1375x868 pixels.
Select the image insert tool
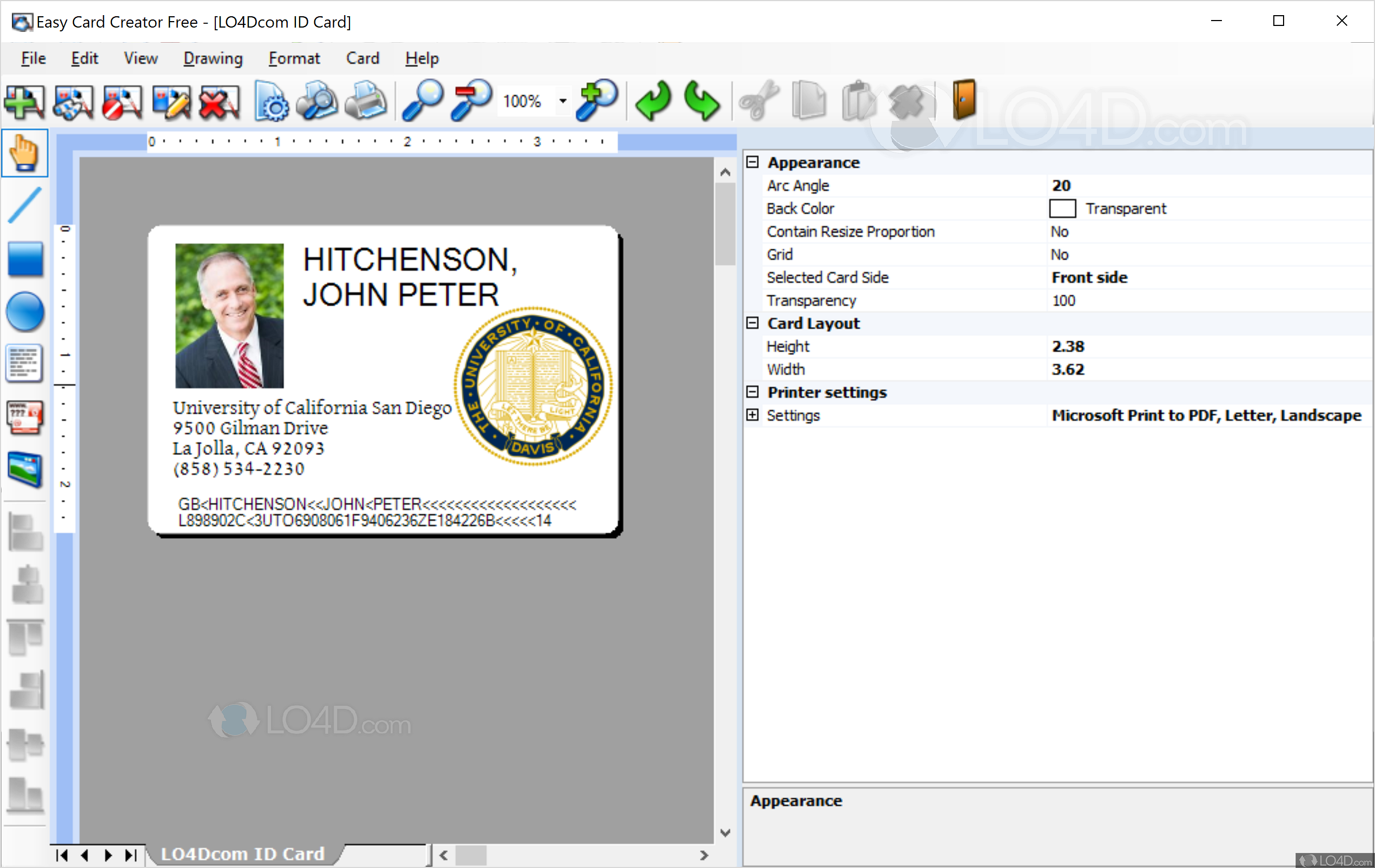(24, 469)
